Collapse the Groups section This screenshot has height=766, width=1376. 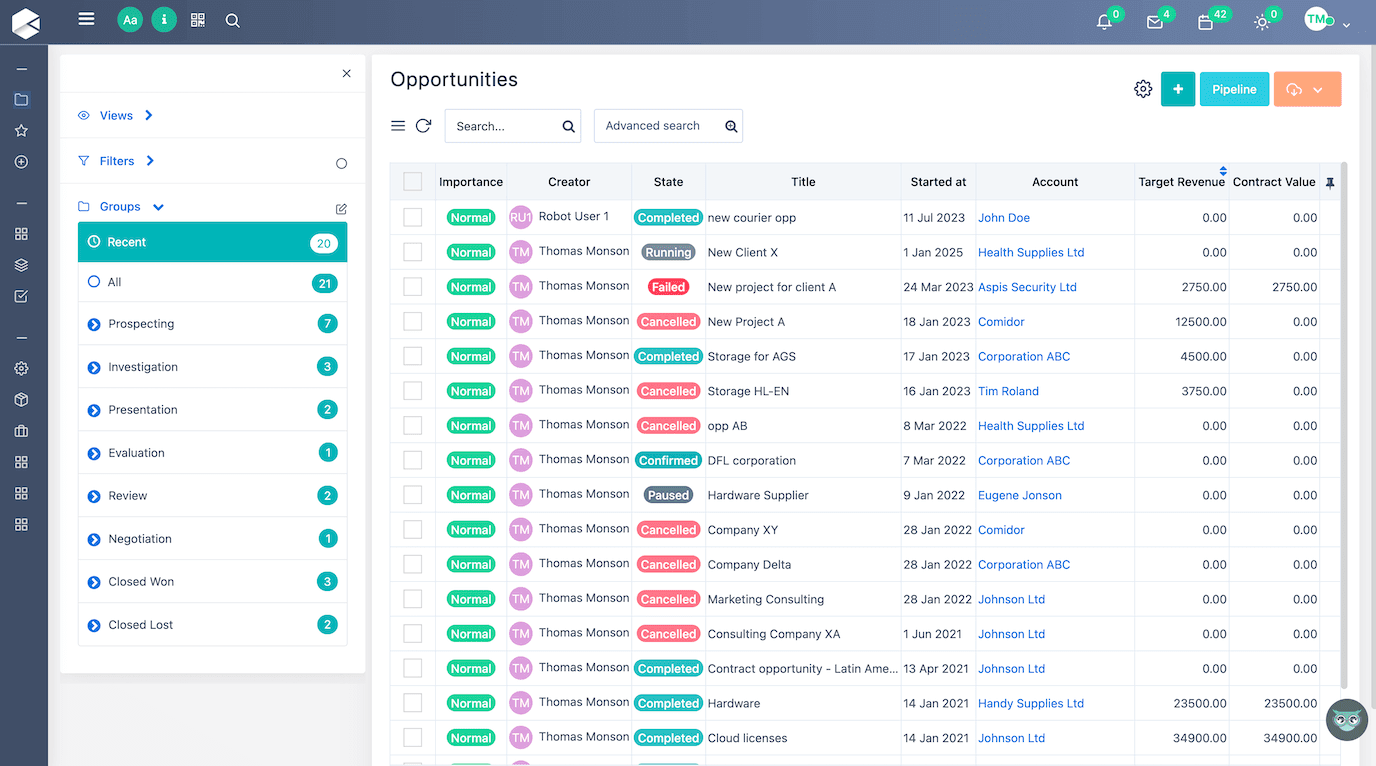(158, 207)
